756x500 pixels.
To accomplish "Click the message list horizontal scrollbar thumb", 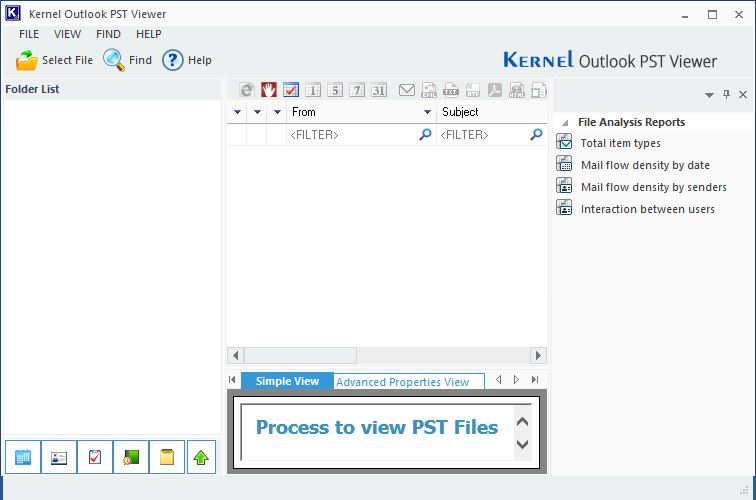I will click(300, 356).
